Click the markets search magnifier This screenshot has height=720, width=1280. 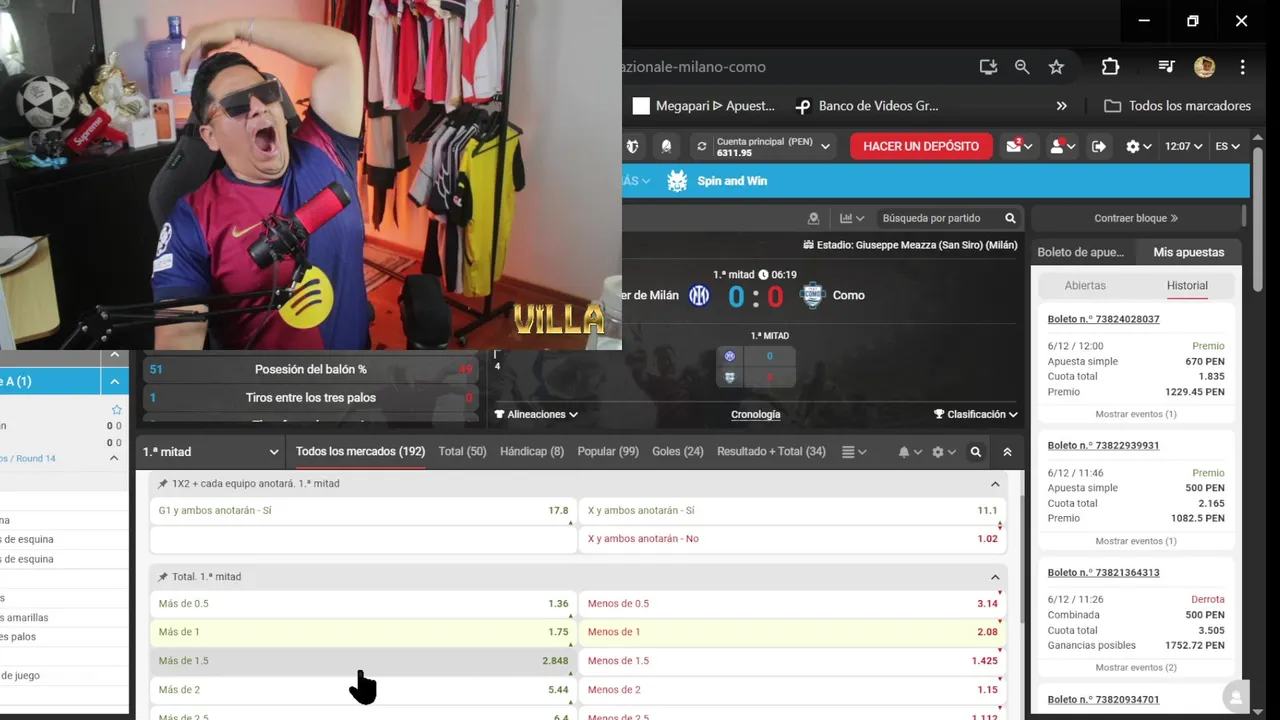coord(976,452)
